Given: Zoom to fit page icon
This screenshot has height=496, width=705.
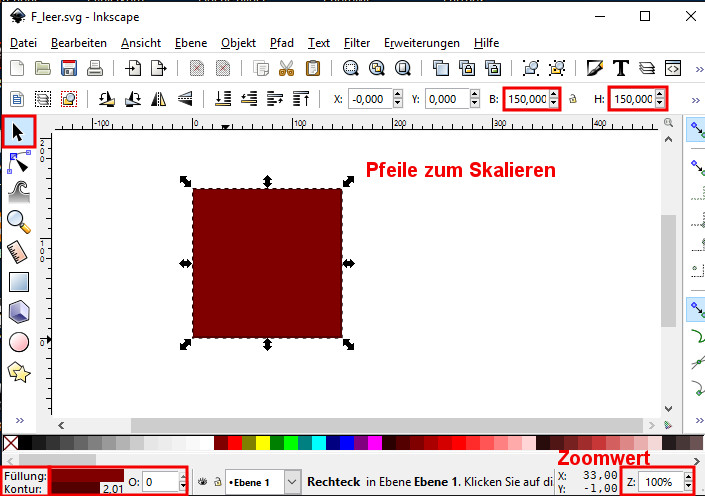Looking at the screenshot, I should tap(402, 68).
